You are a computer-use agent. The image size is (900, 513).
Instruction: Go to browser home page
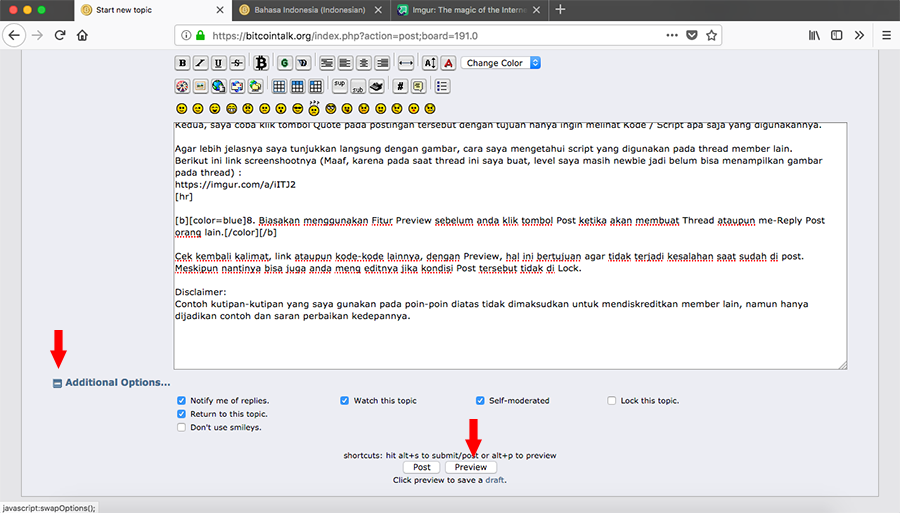[x=82, y=36]
